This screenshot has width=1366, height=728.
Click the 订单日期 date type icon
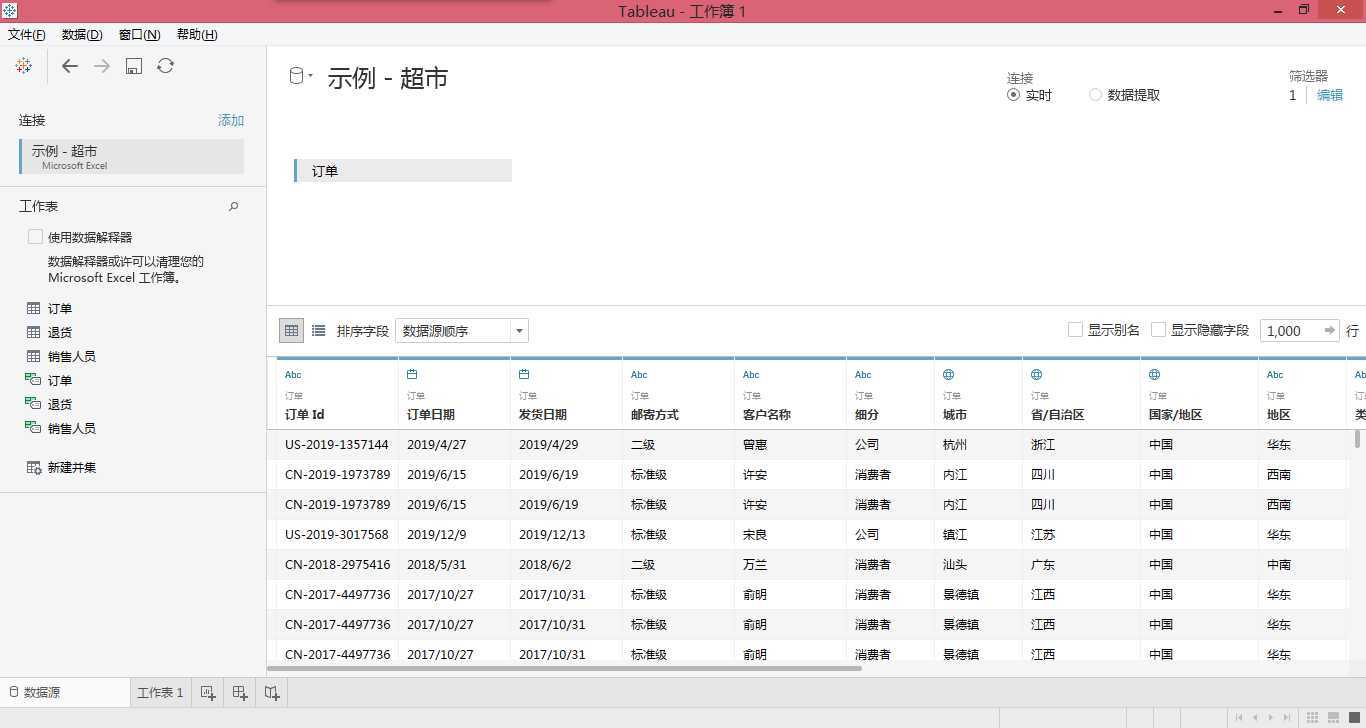coord(412,375)
